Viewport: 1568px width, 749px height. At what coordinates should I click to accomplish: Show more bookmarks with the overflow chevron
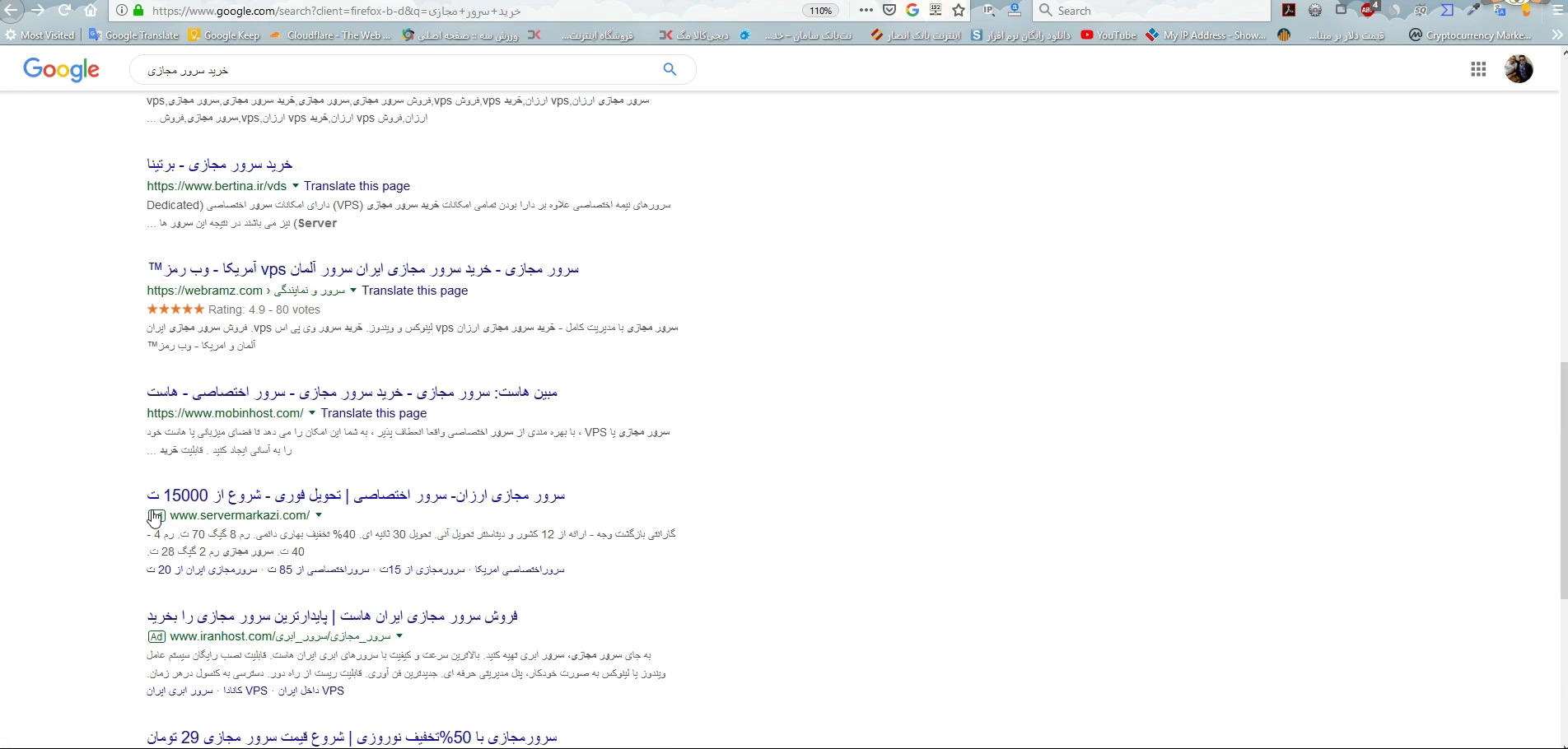1556,35
